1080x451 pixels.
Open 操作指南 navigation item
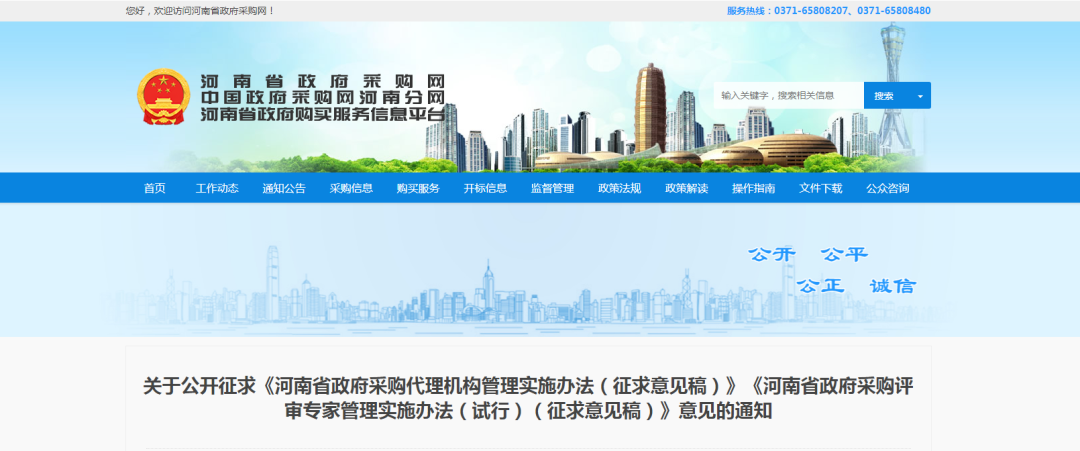coord(754,188)
